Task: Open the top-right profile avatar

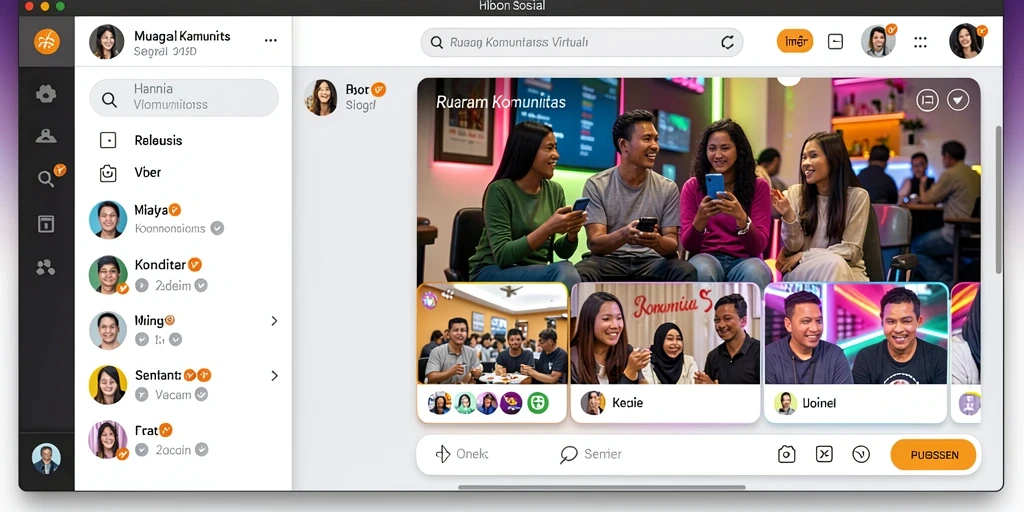Action: pyautogui.click(x=967, y=41)
